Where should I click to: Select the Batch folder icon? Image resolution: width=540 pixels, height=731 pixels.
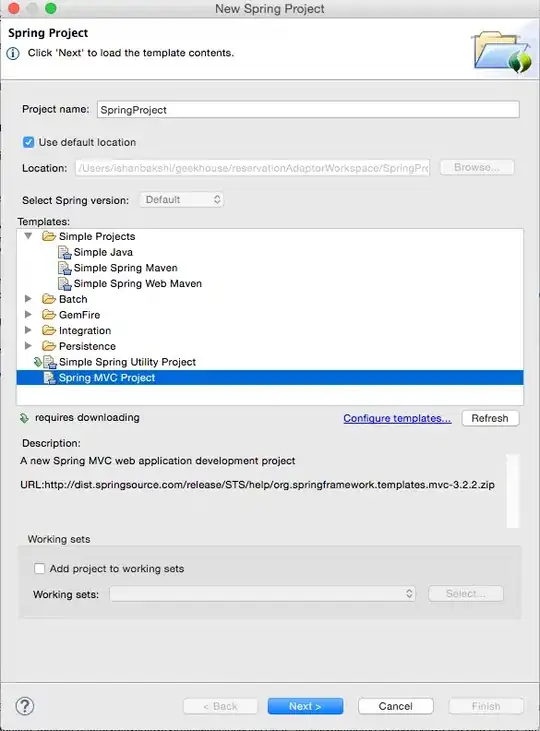pyautogui.click(x=49, y=299)
